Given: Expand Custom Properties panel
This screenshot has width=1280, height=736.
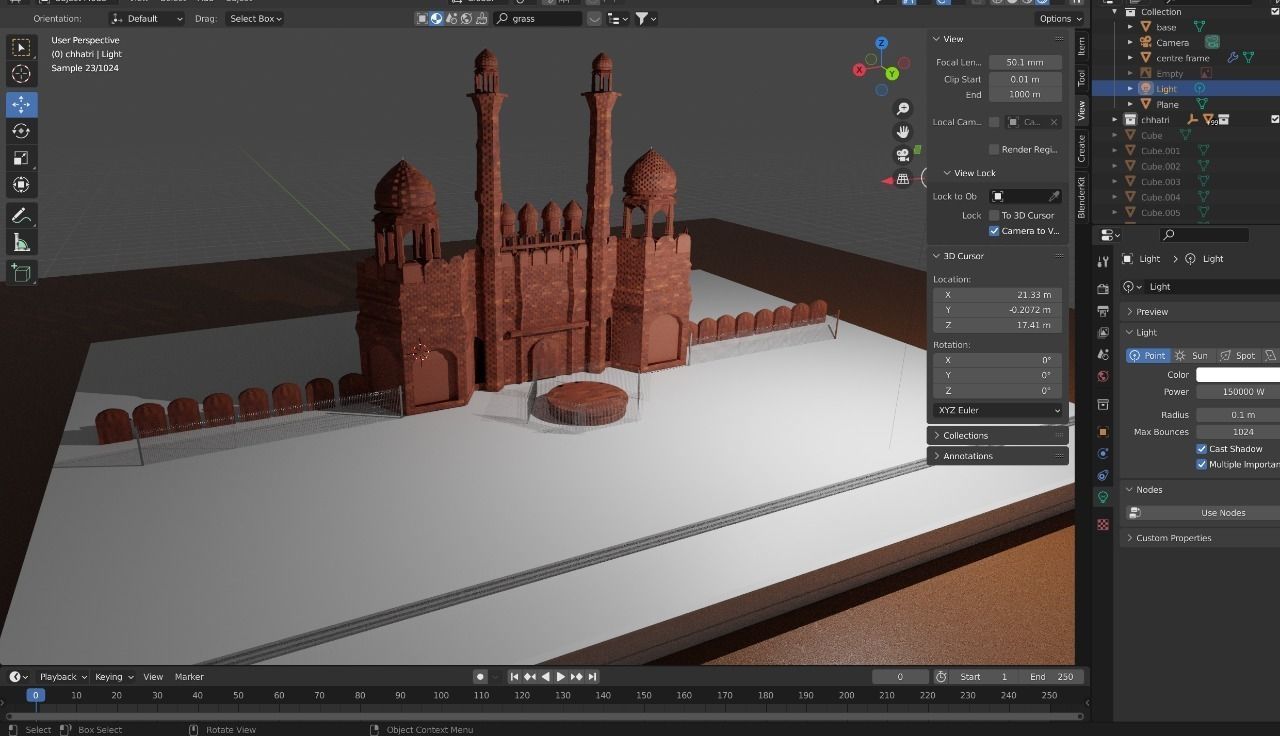Looking at the screenshot, I should 1199,538.
